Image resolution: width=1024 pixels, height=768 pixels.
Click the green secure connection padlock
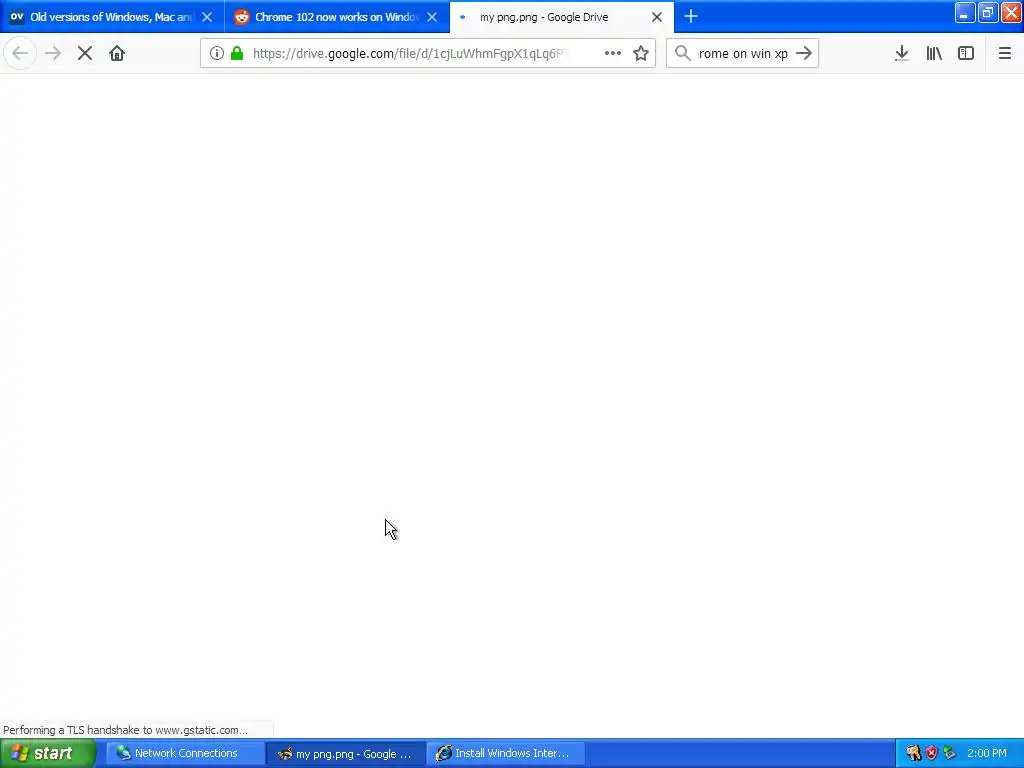tap(237, 54)
